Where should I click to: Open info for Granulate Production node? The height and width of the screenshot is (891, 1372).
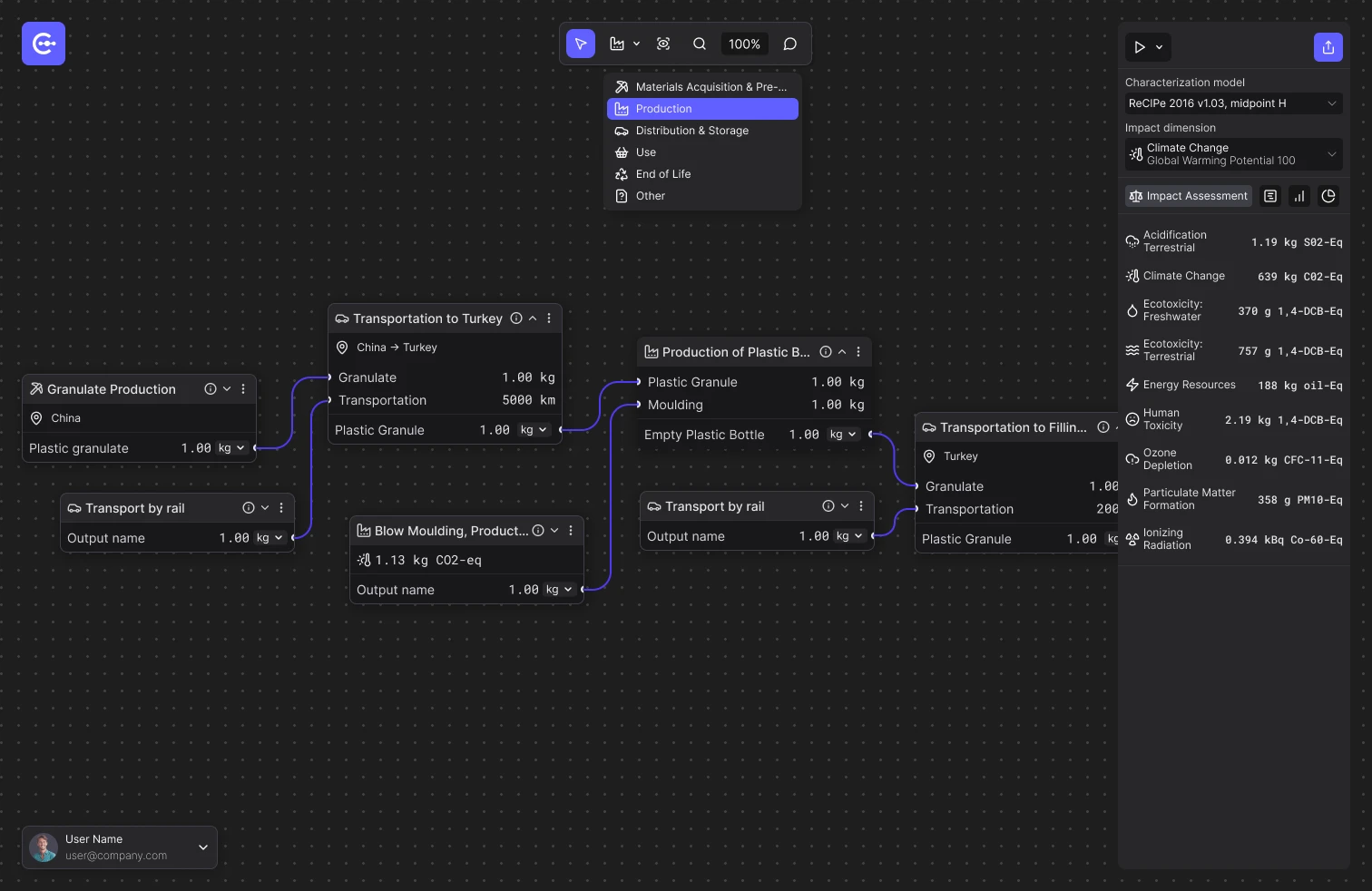(211, 389)
